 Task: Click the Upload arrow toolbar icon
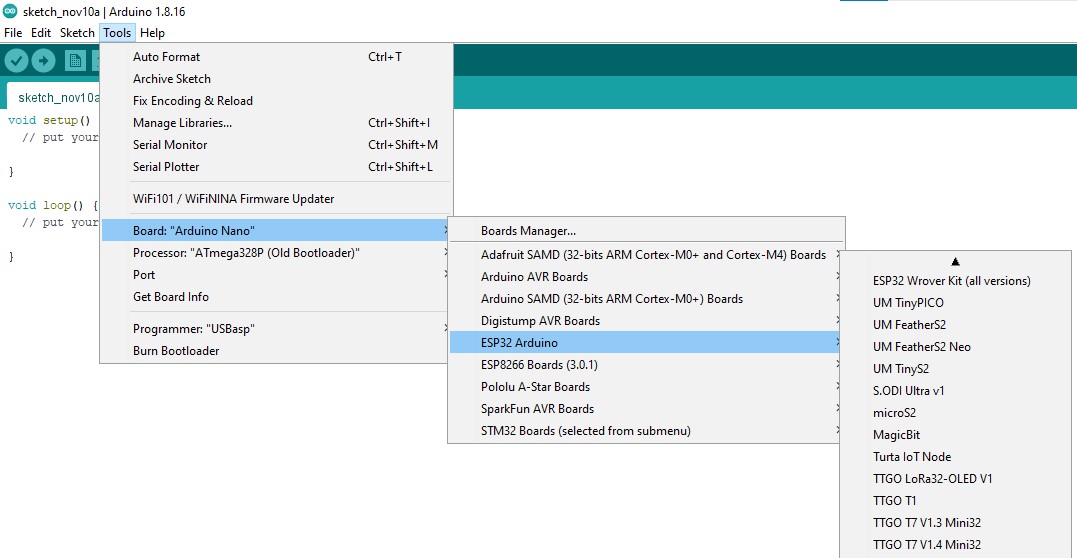point(43,61)
